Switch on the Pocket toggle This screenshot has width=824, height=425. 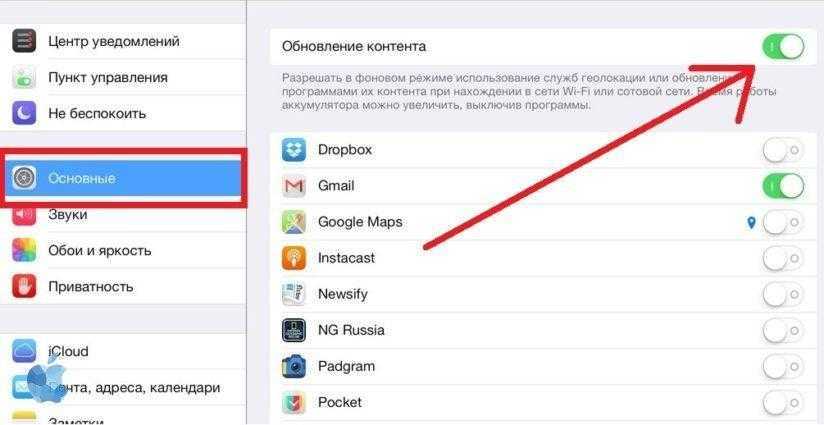click(x=783, y=403)
